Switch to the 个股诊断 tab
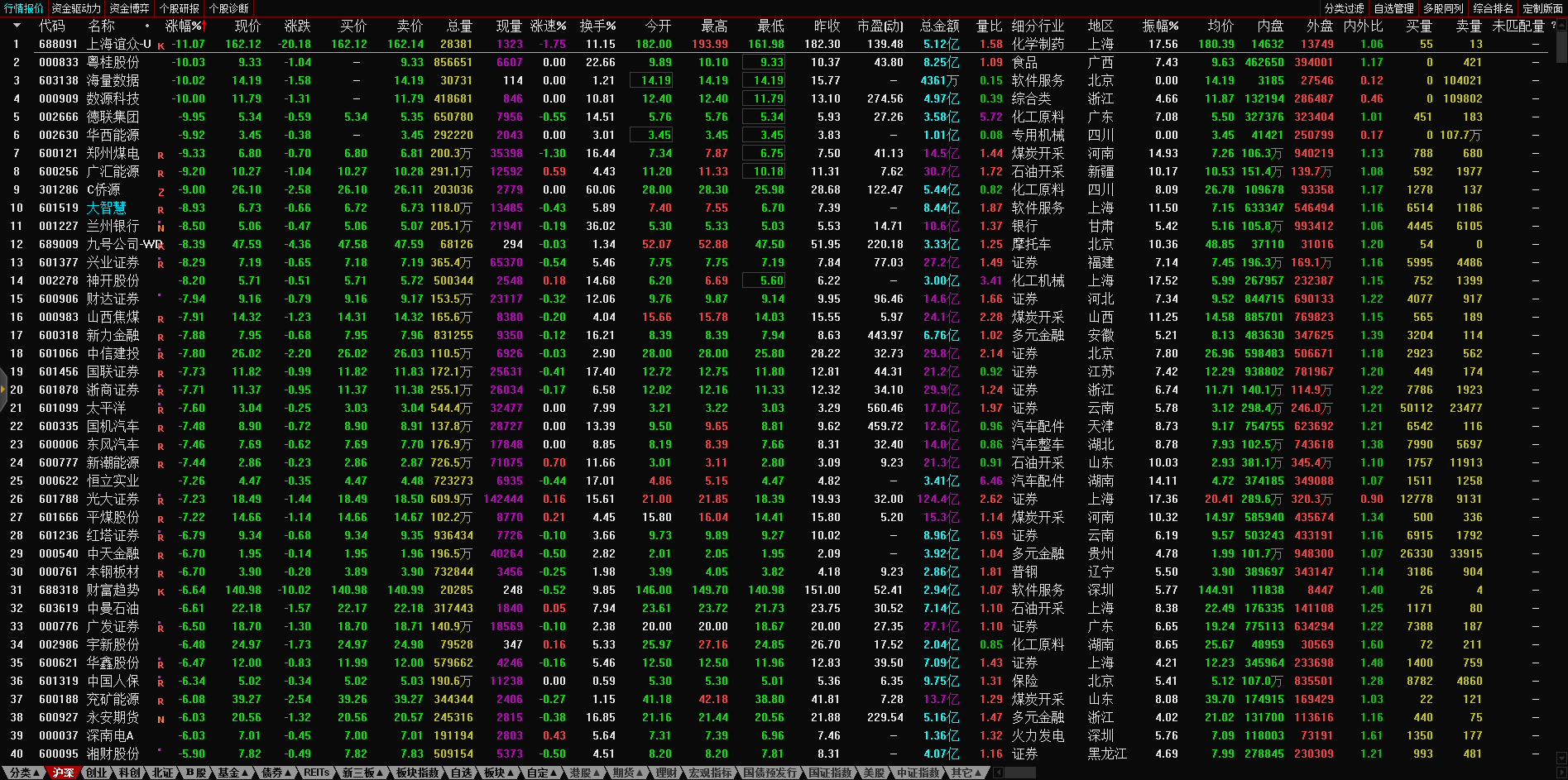This screenshot has width=1568, height=780. (x=228, y=8)
